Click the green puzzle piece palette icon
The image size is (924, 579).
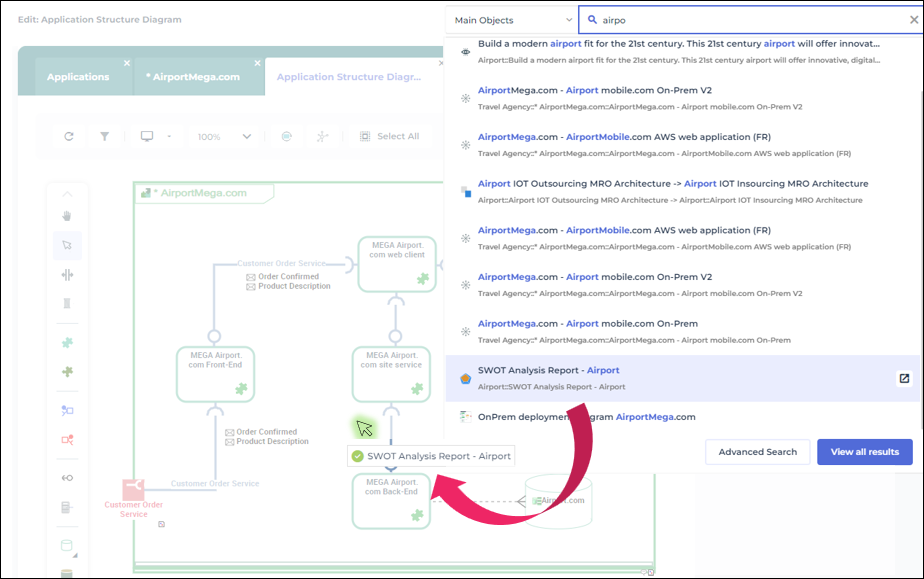tap(67, 343)
